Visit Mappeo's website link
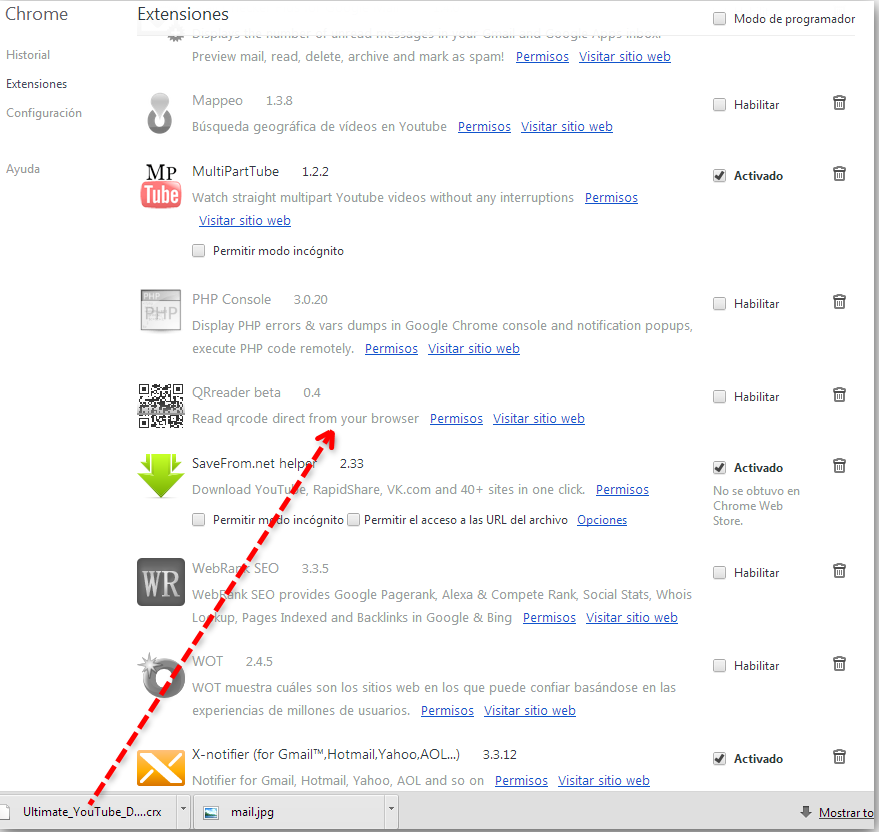The width and height of the screenshot is (879, 832). (567, 127)
